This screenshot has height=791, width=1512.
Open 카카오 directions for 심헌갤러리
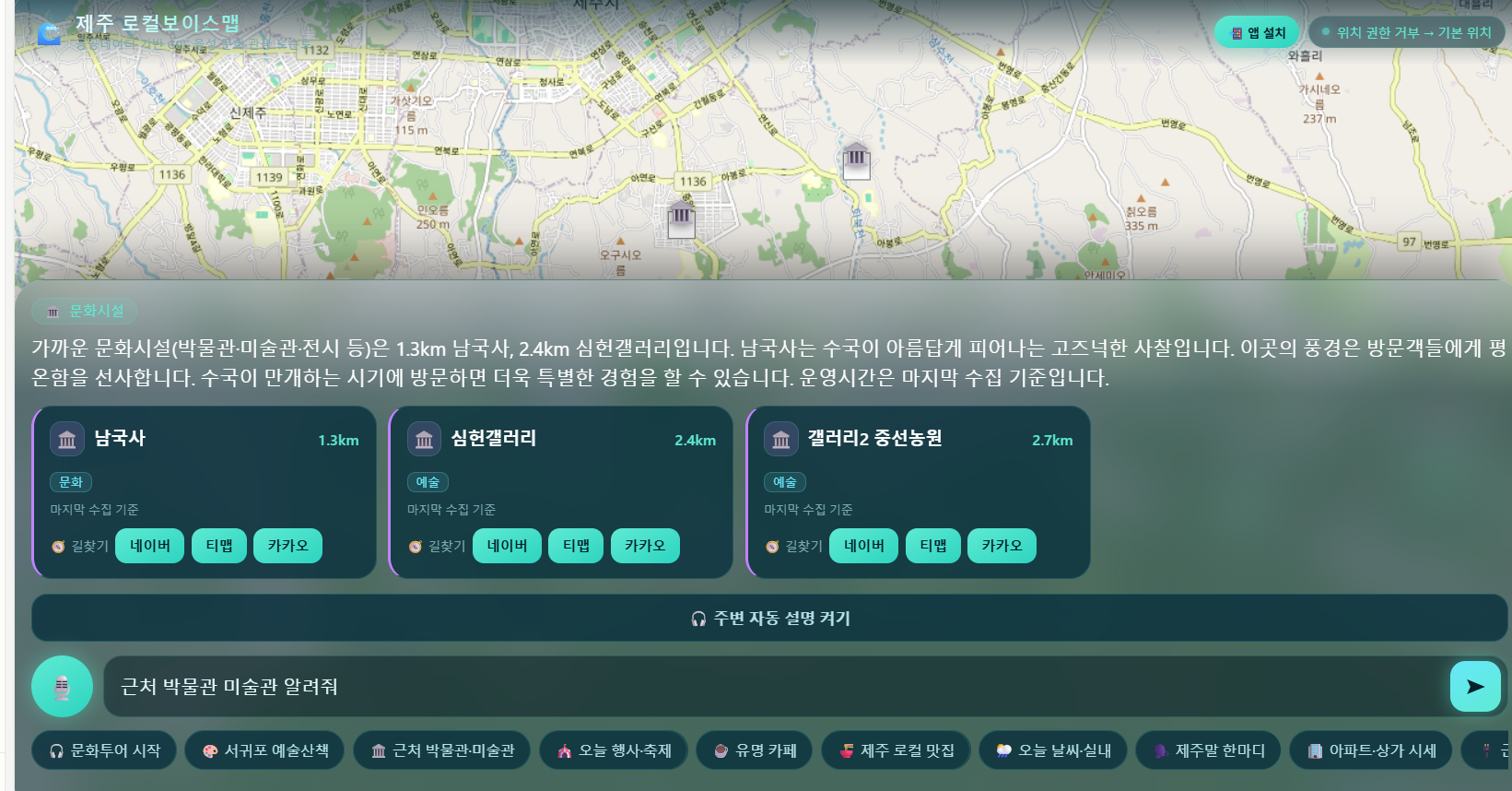point(645,546)
